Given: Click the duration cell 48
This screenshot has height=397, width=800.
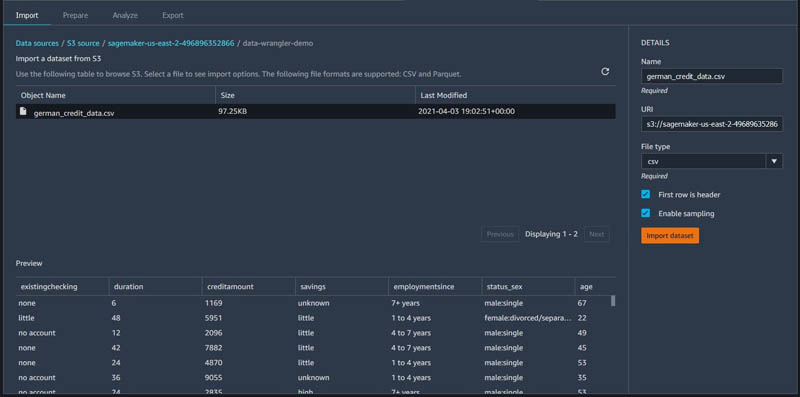Looking at the screenshot, I should point(116,318).
